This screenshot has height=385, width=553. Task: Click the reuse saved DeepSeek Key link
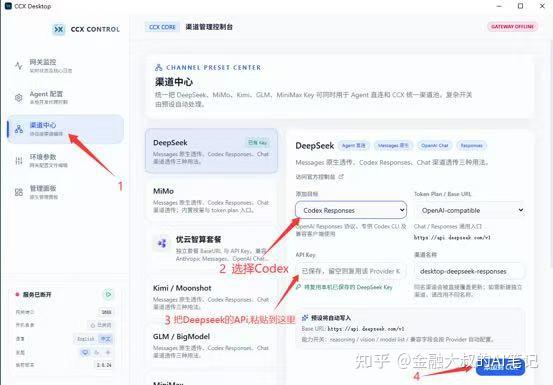(x=348, y=287)
